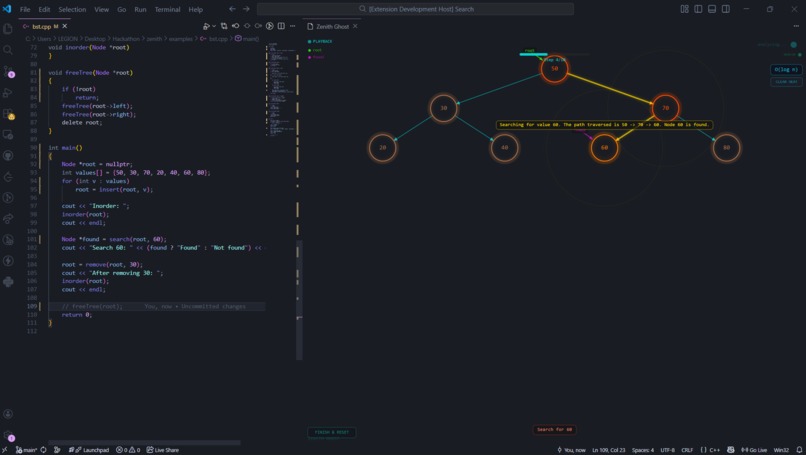Select Win32 configuration in status bar
Image resolution: width=806 pixels, height=455 pixels.
tap(781, 450)
